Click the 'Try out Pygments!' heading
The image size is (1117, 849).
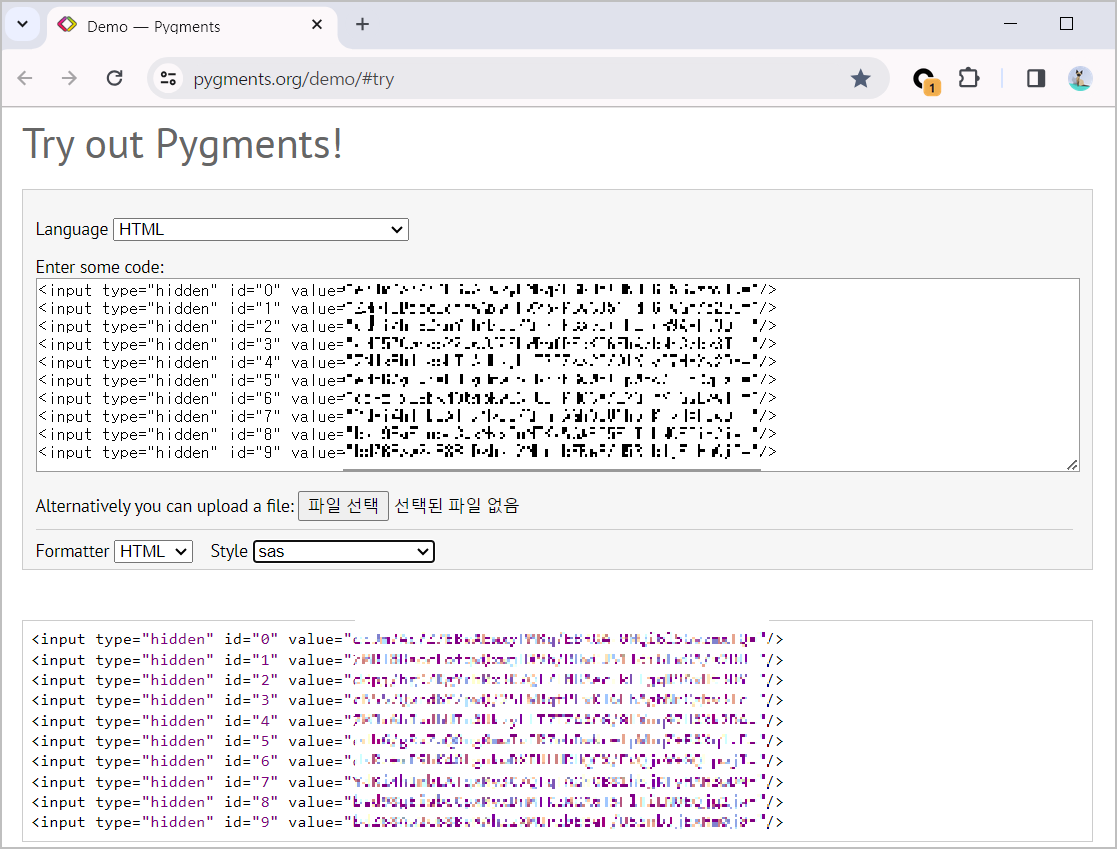[x=182, y=145]
